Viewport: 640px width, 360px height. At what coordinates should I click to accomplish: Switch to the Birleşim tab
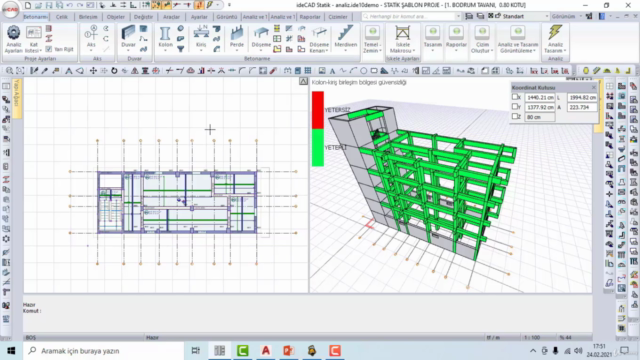click(88, 17)
